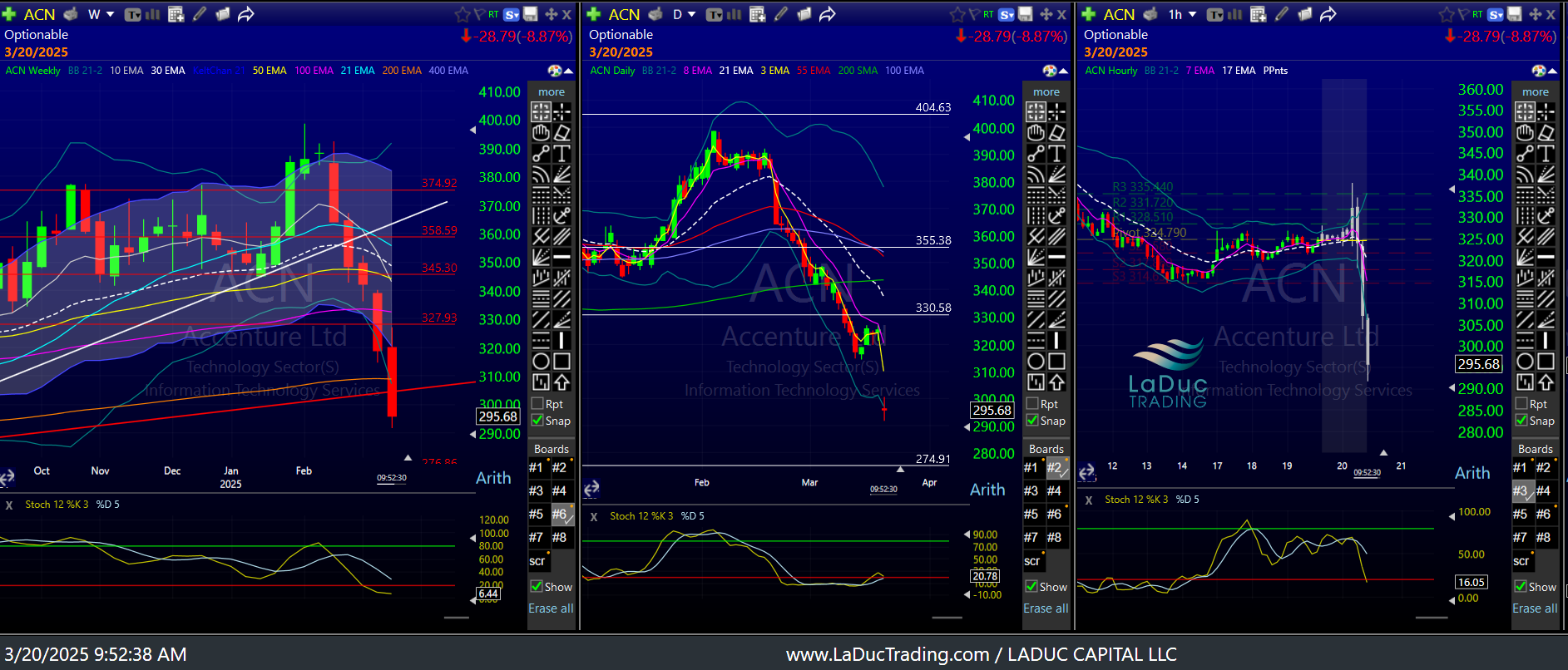Select the circle shape tool in weekly toolbar

pyautogui.click(x=541, y=361)
